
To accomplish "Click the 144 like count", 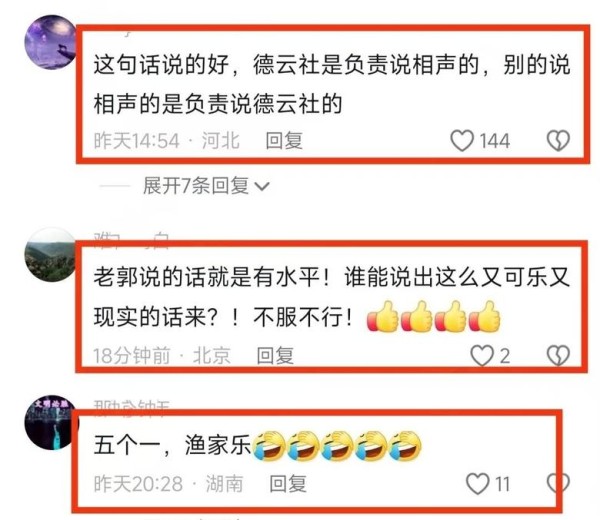I will click(495, 141).
